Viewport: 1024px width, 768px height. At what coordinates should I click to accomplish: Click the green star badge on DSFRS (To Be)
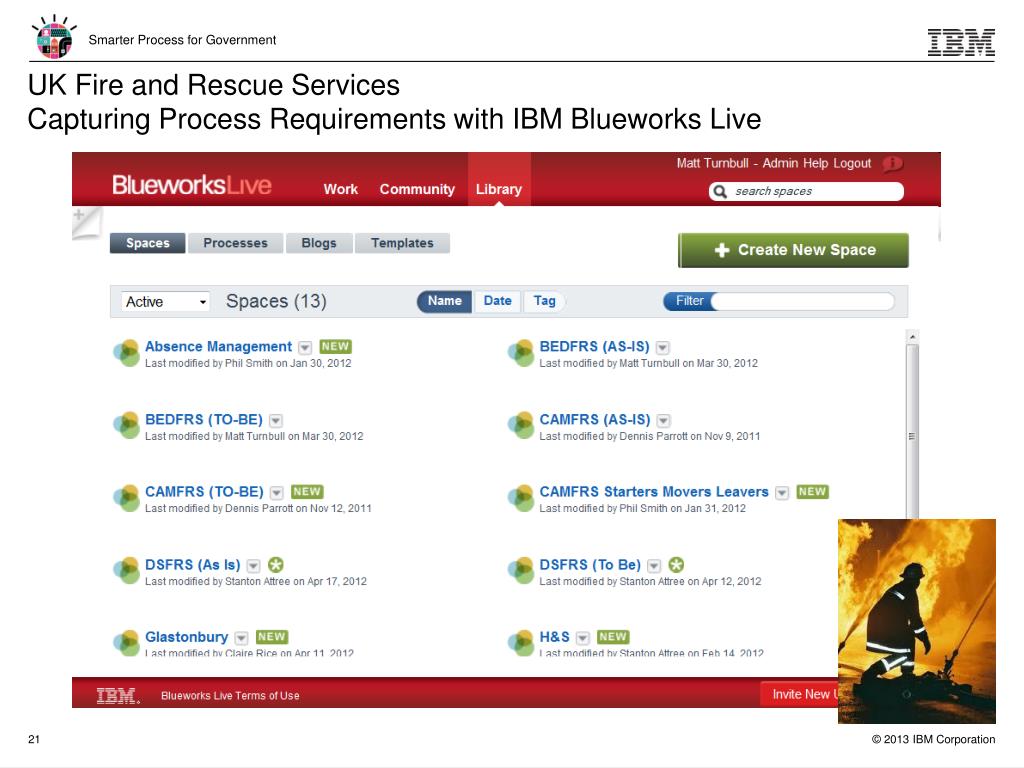pos(677,565)
